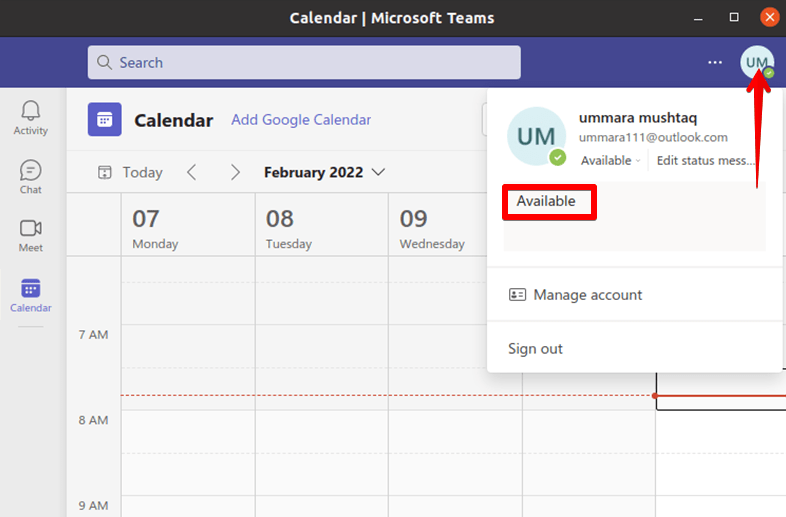786x517 pixels.
Task: Click the ummara mushtaq name
Action: tap(638, 118)
